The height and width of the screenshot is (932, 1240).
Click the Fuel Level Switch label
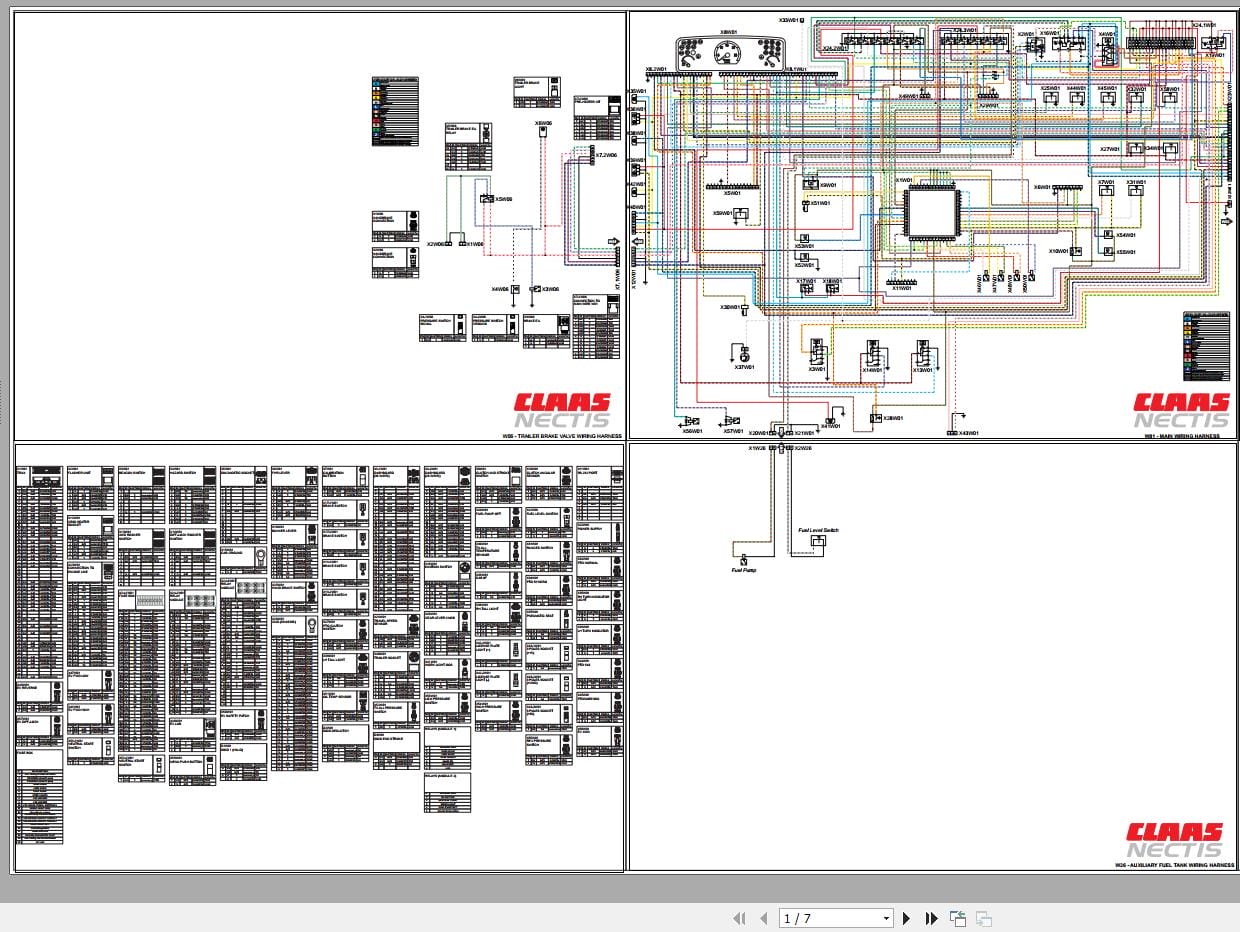pos(818,531)
